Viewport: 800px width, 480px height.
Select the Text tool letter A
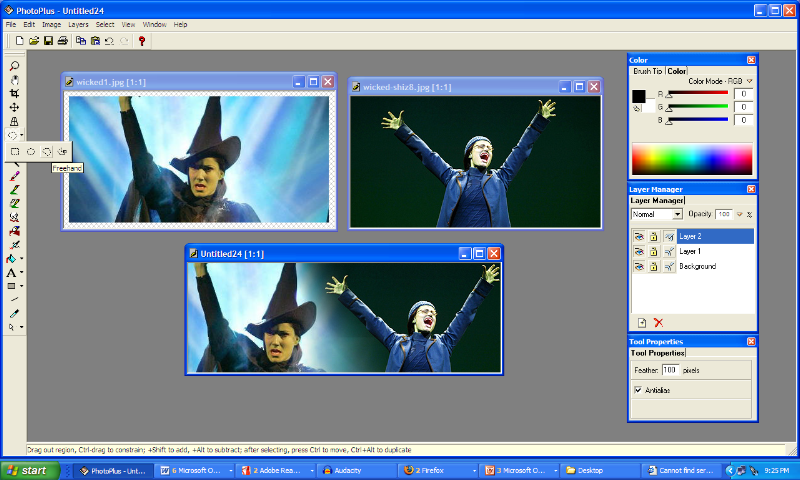[x=11, y=272]
